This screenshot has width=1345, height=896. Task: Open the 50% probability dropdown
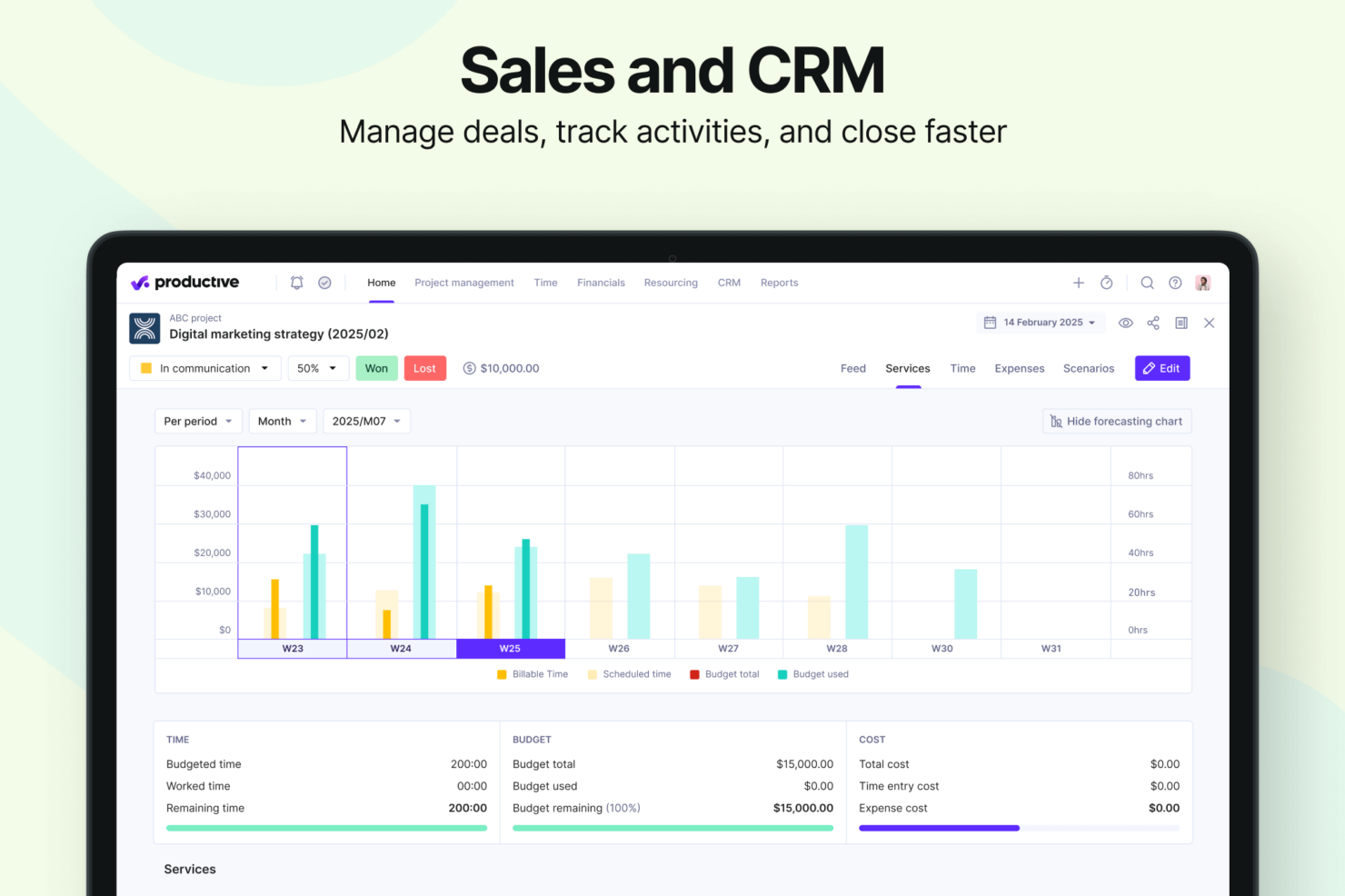(317, 368)
